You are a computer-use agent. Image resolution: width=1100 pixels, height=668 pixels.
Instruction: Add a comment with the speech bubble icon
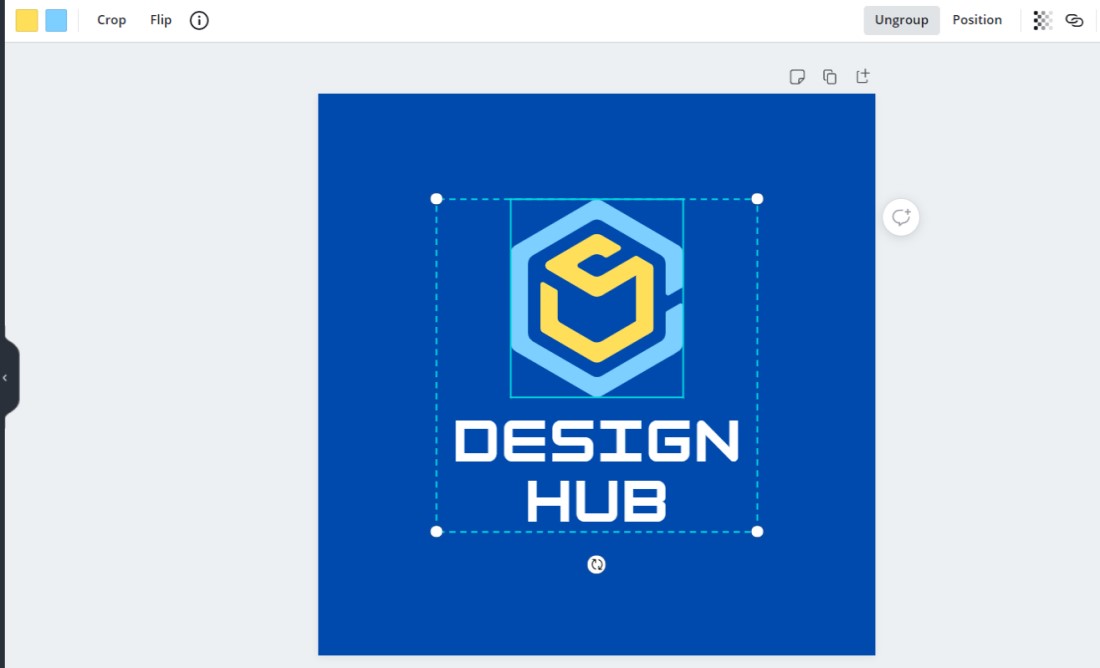[x=901, y=218]
